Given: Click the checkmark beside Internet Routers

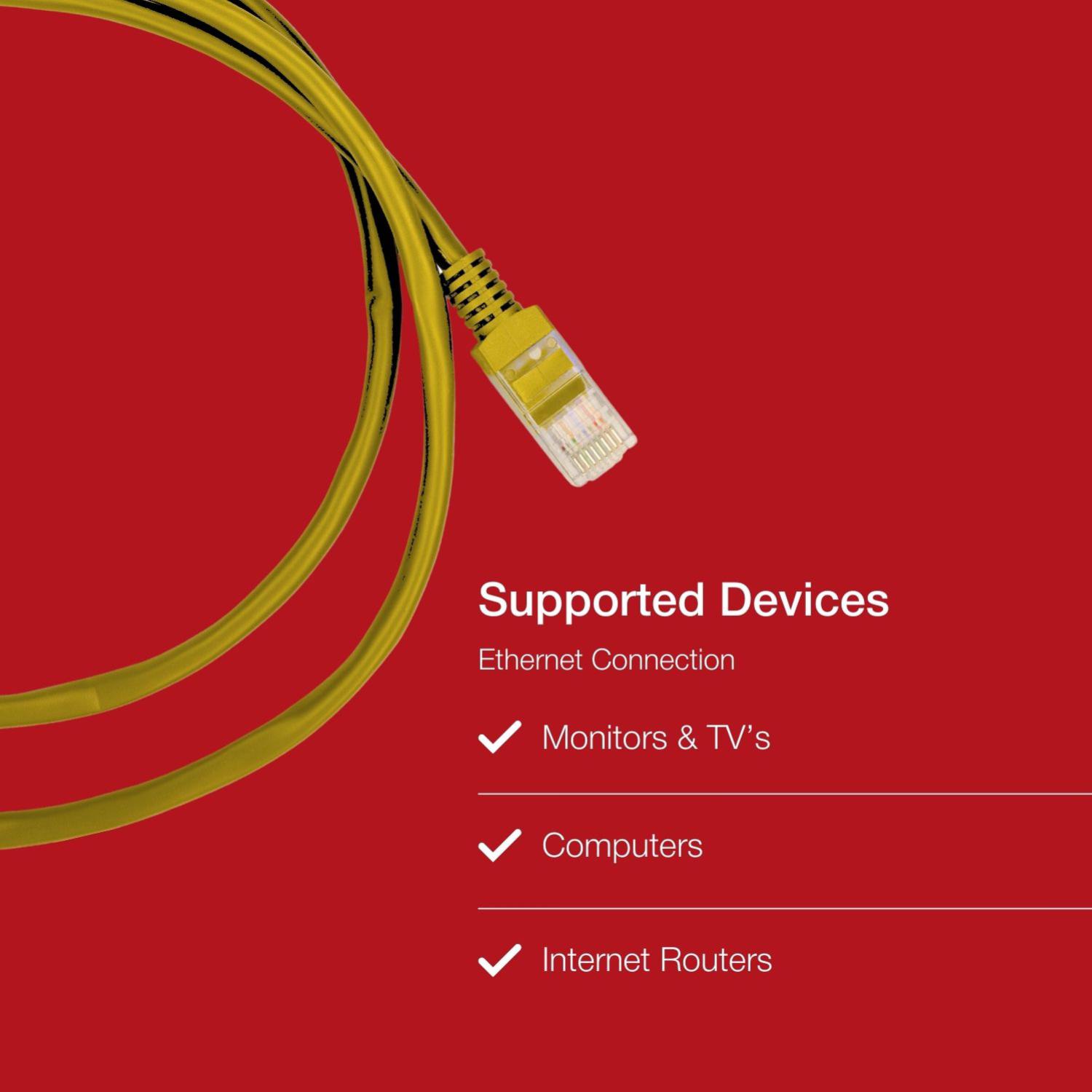Looking at the screenshot, I should click(499, 960).
